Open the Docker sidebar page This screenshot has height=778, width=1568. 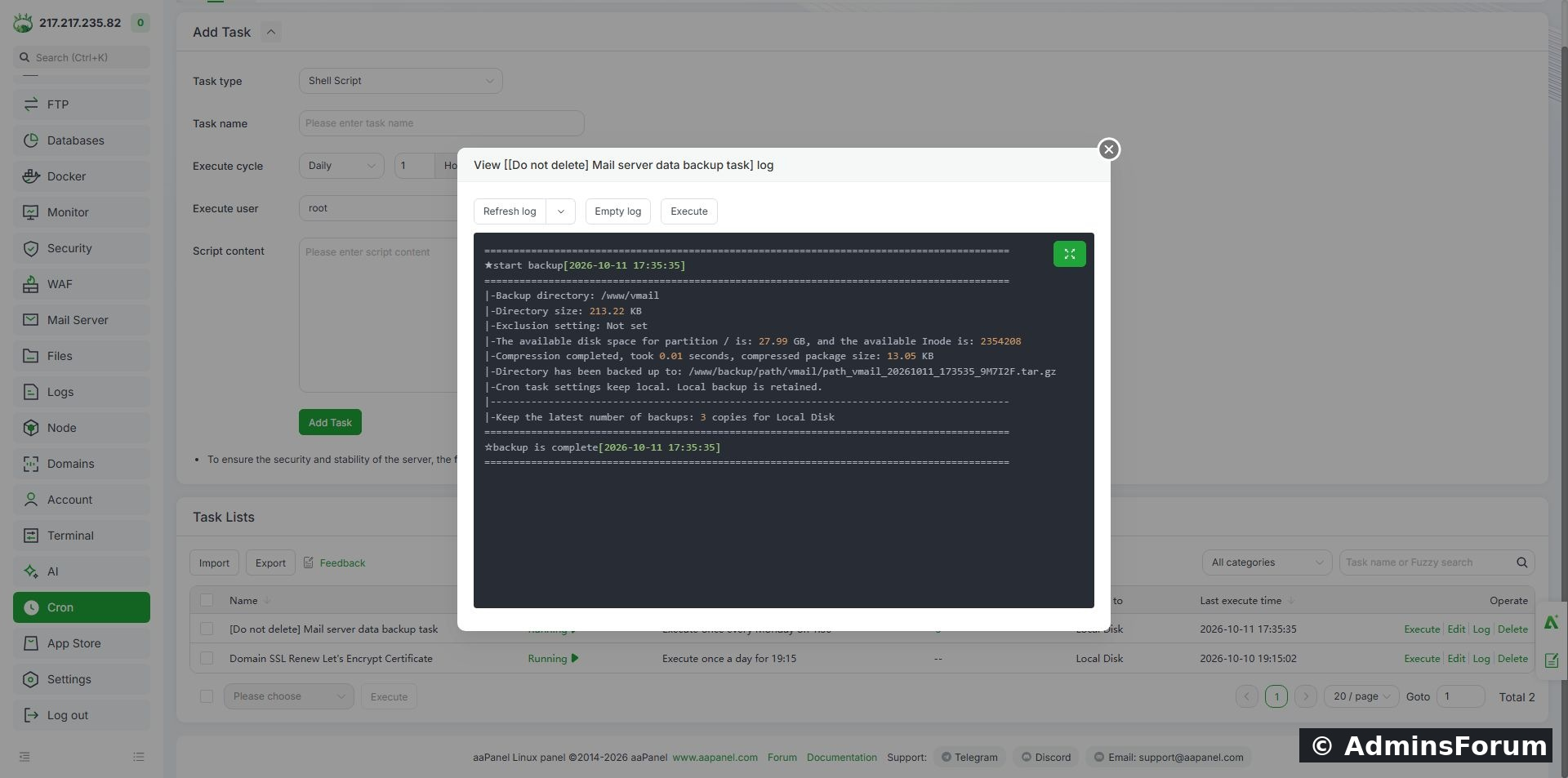(82, 176)
